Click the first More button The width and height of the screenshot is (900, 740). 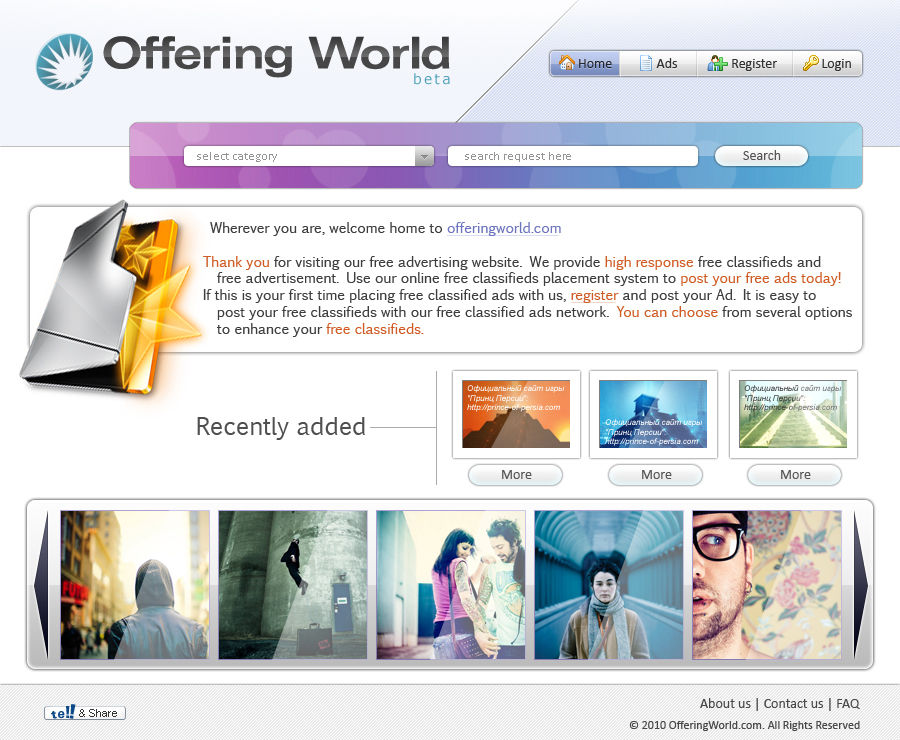[x=515, y=474]
